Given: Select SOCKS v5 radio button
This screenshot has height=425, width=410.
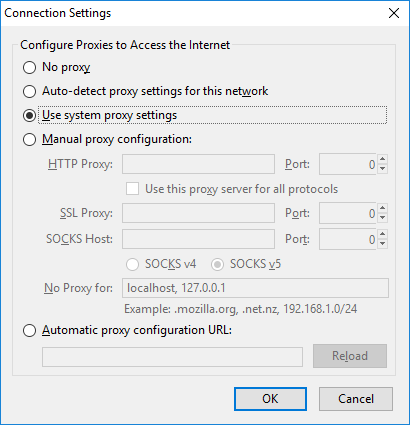Looking at the screenshot, I should click(217, 265).
